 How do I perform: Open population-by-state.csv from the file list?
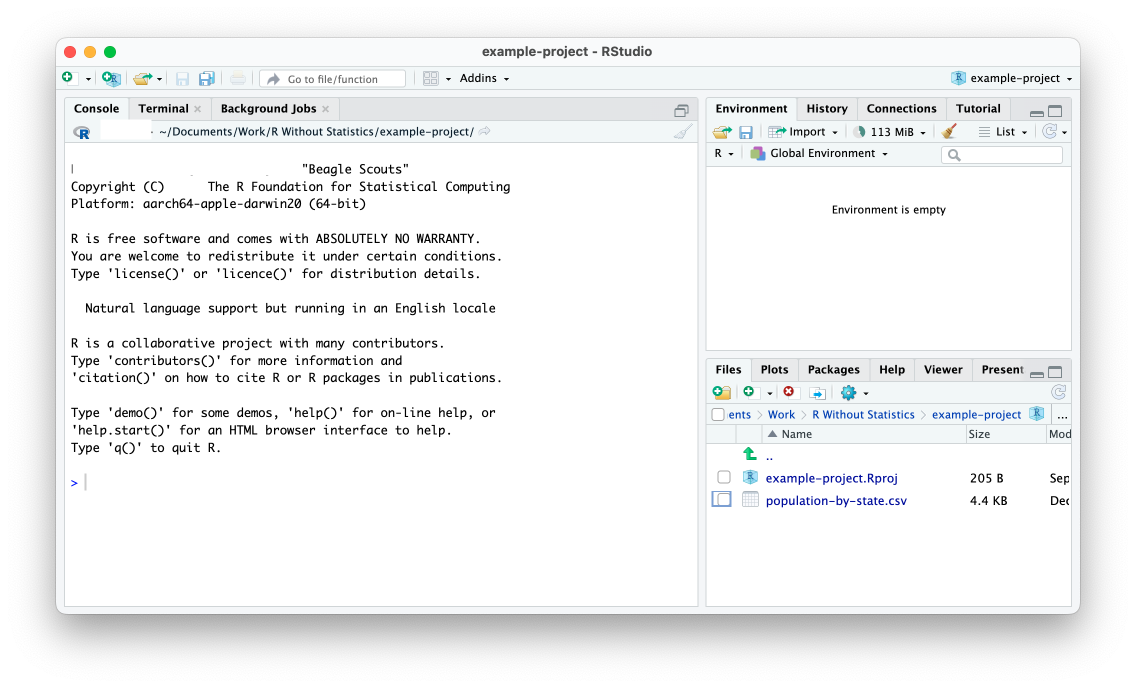(x=836, y=500)
